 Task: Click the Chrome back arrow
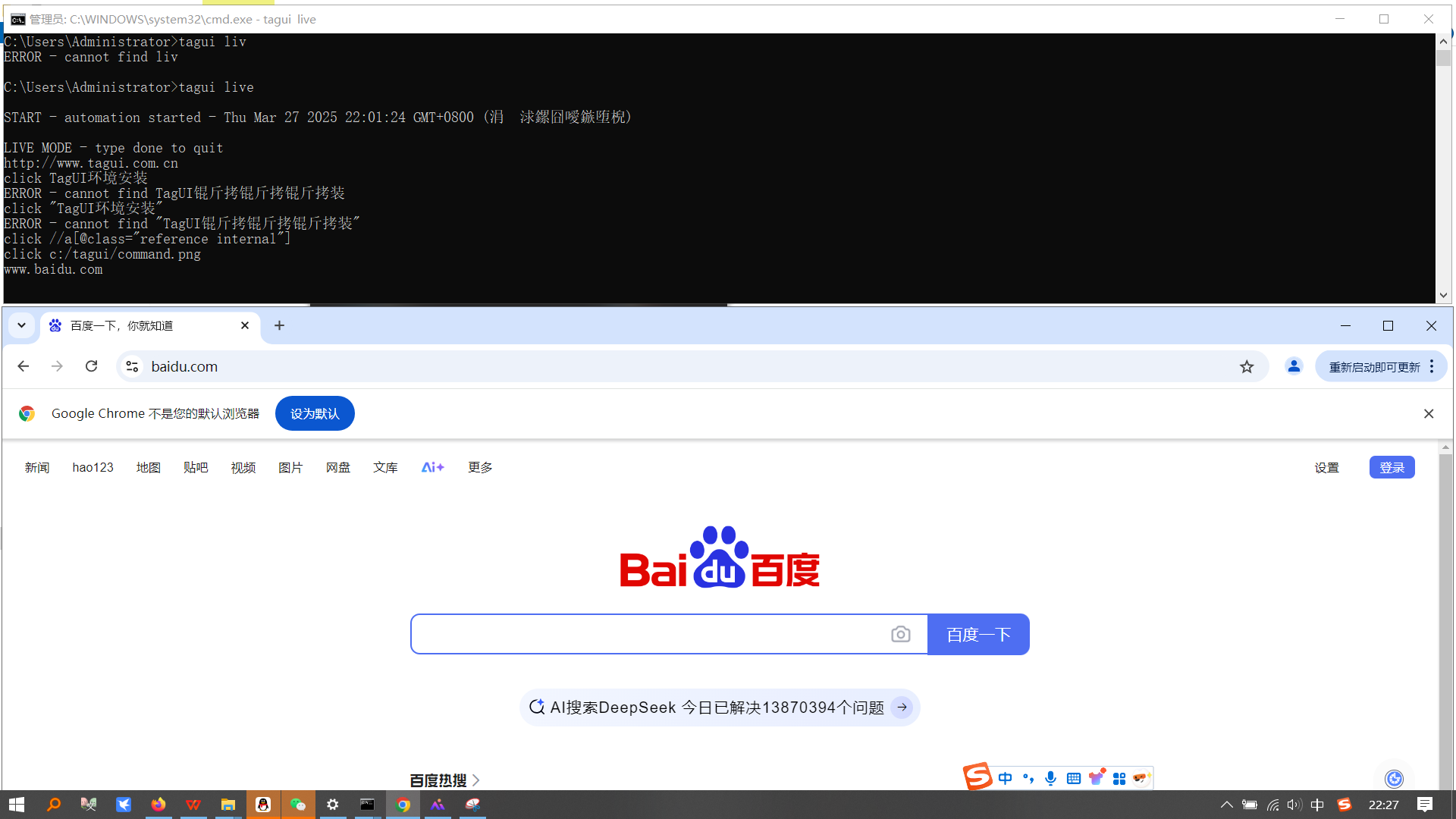[x=24, y=366]
